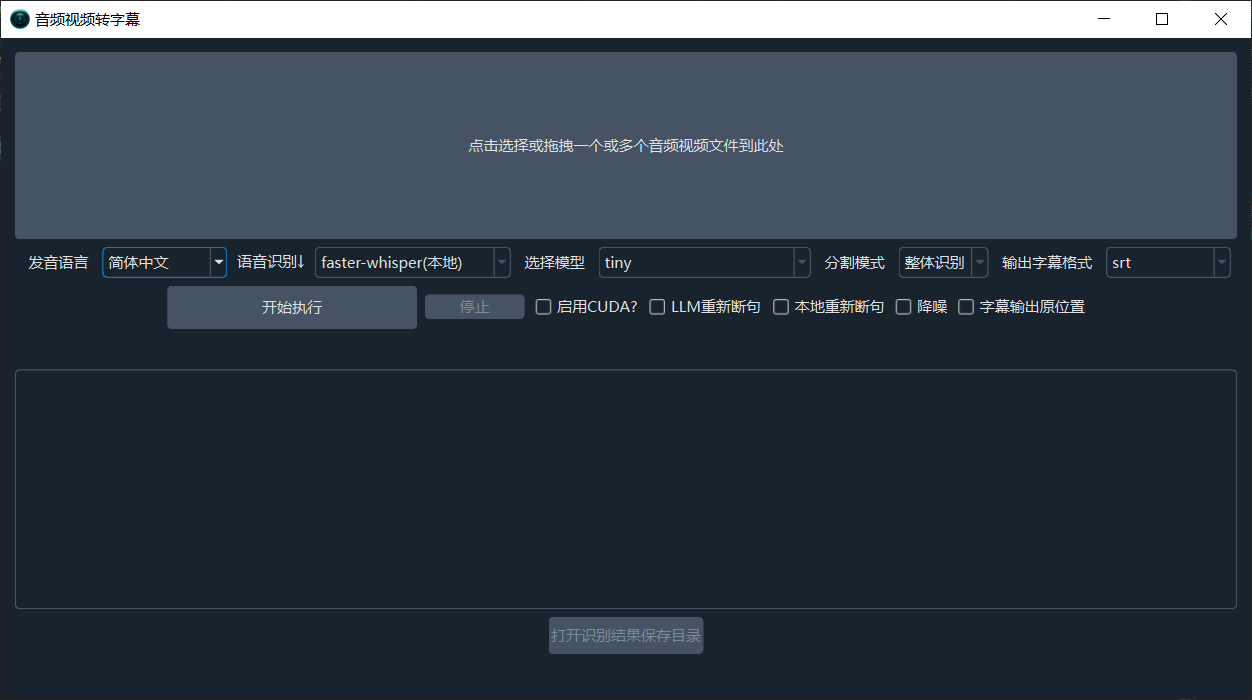Maximize the application window
The height and width of the screenshot is (700, 1252).
[1161, 18]
